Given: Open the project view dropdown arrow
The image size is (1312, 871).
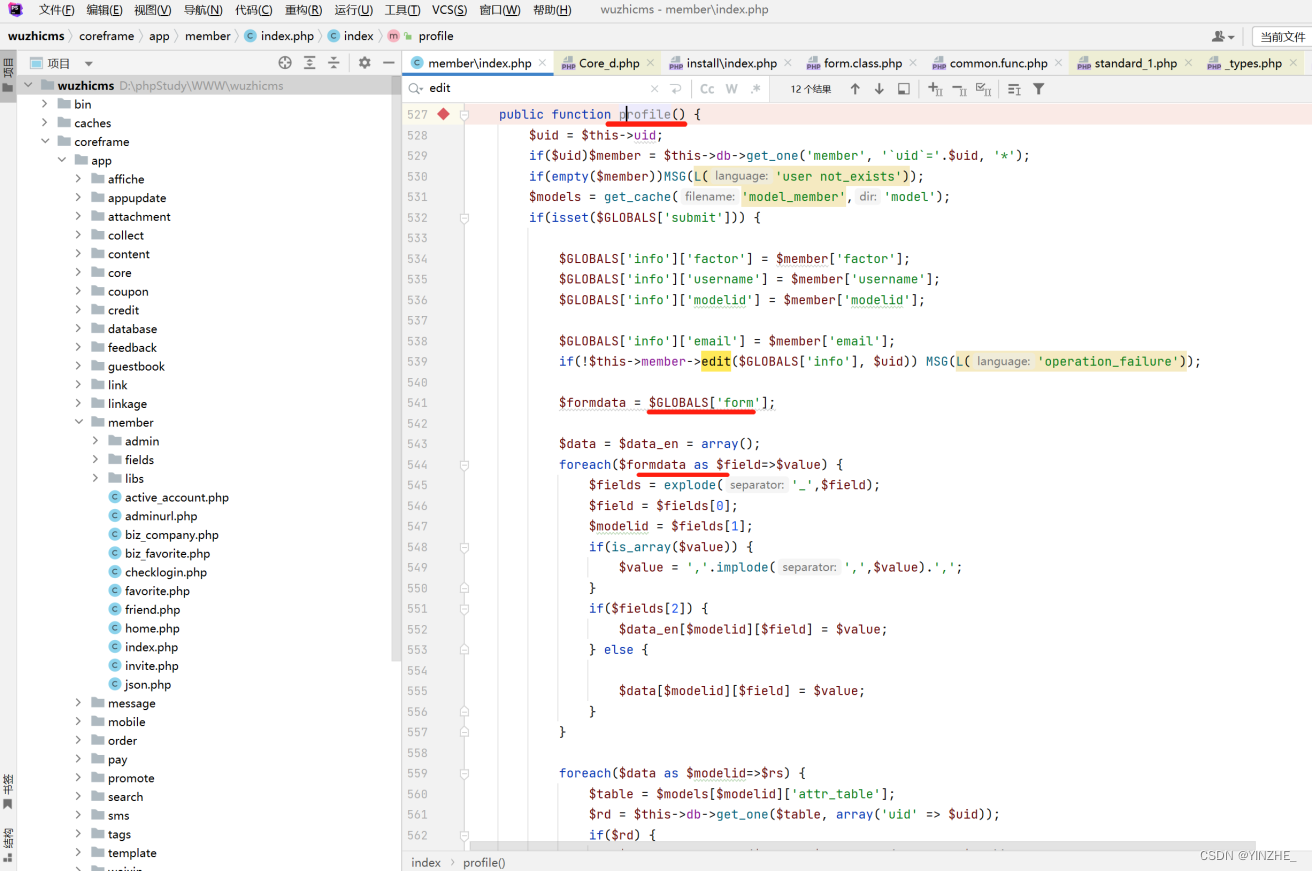Looking at the screenshot, I should (89, 63).
